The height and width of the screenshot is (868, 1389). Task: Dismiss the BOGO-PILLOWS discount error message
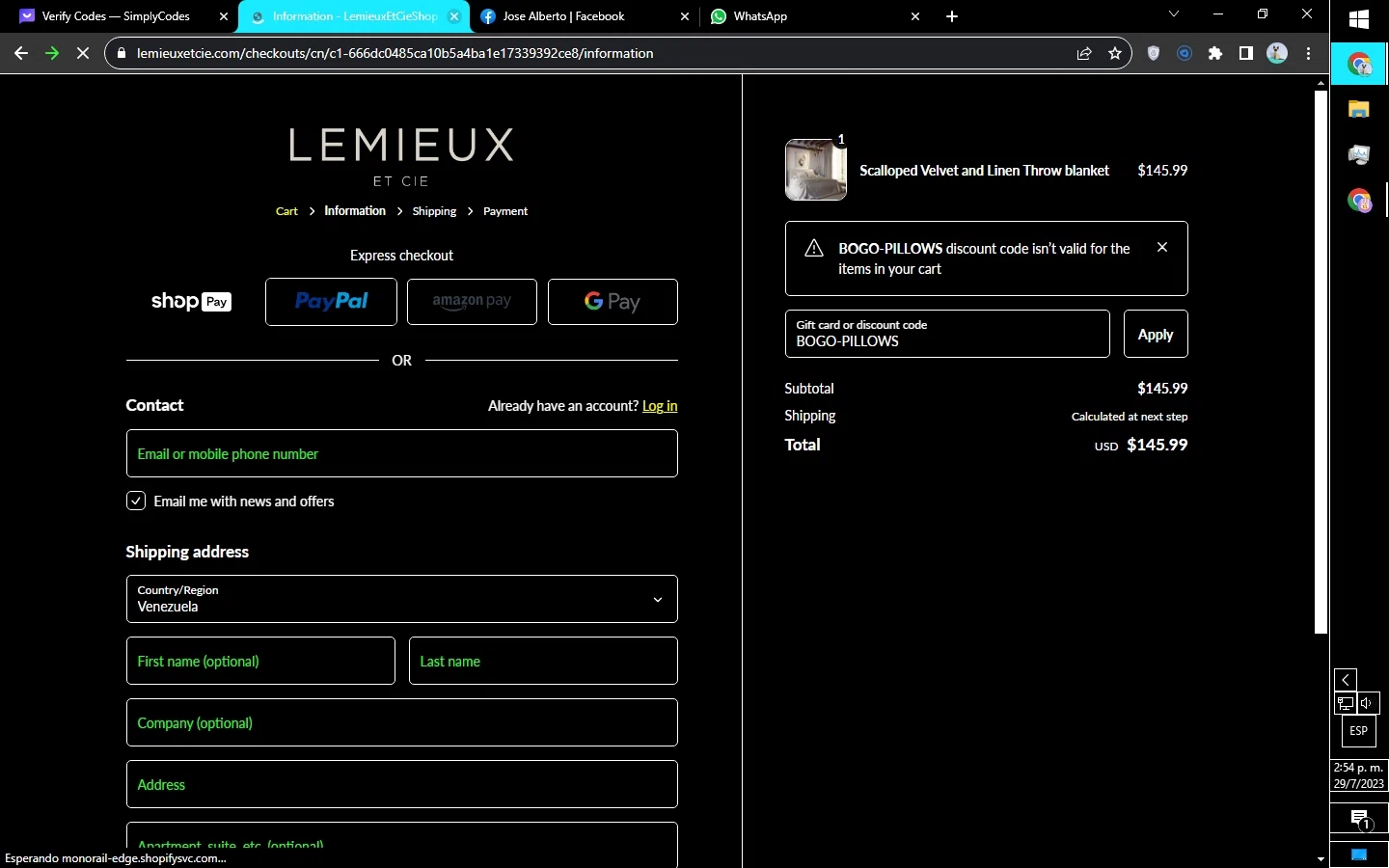coord(1162,248)
